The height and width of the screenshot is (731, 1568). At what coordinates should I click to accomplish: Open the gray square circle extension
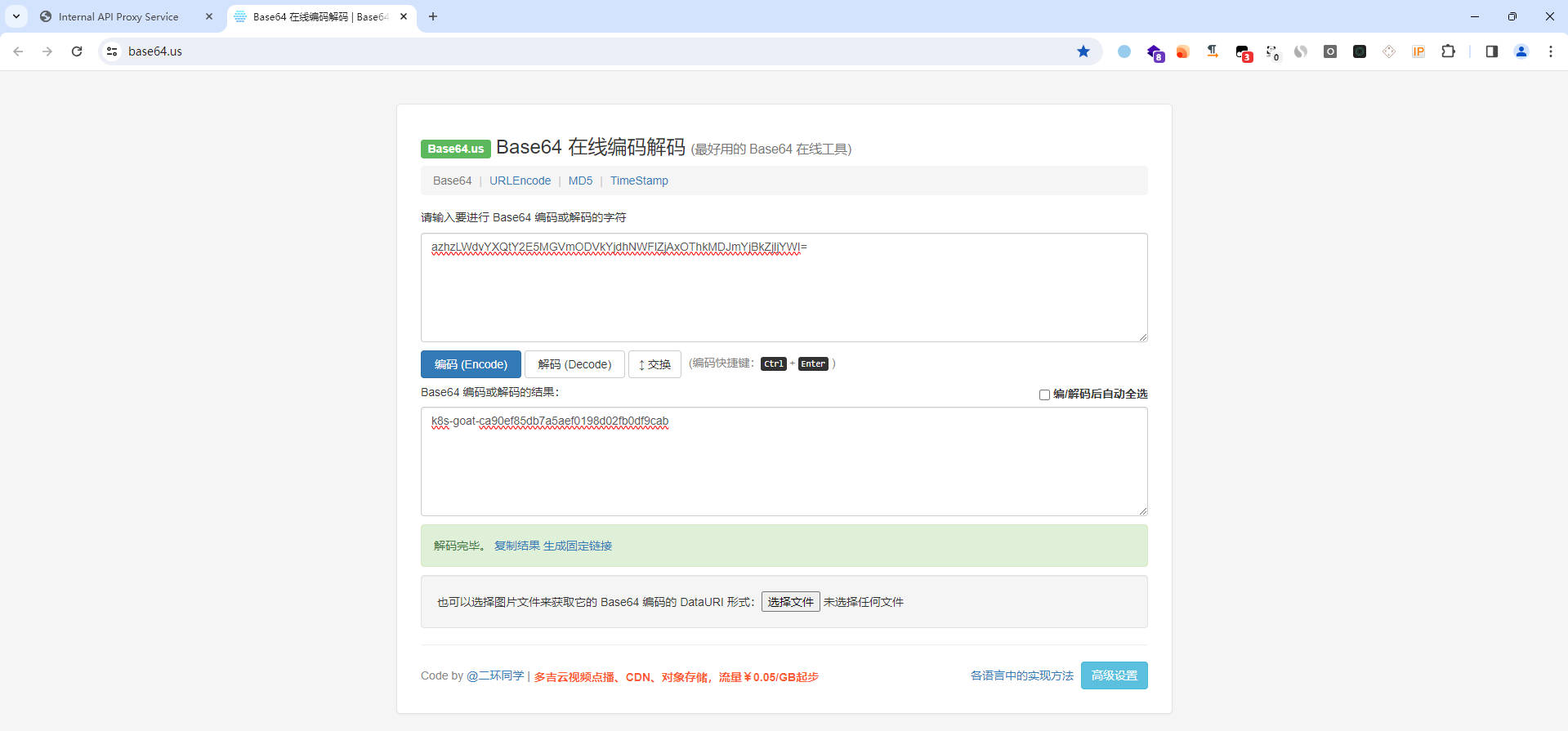1330,51
